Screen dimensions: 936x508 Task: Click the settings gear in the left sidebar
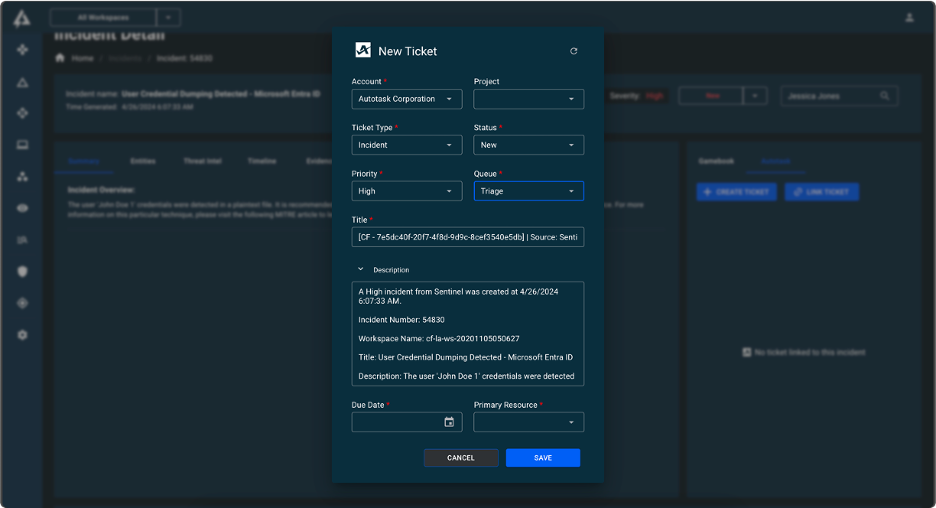coord(22,335)
